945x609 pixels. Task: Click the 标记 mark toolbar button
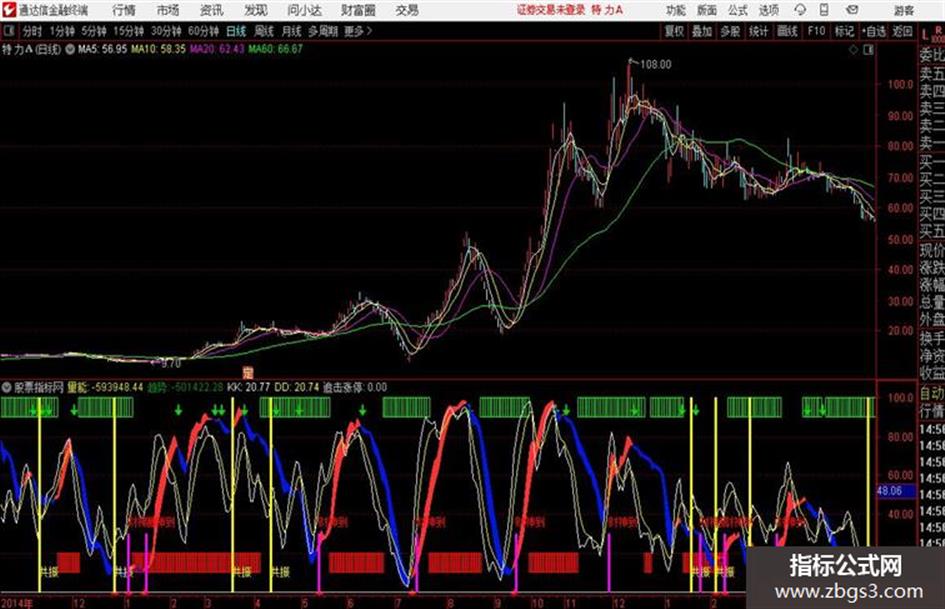pos(844,31)
